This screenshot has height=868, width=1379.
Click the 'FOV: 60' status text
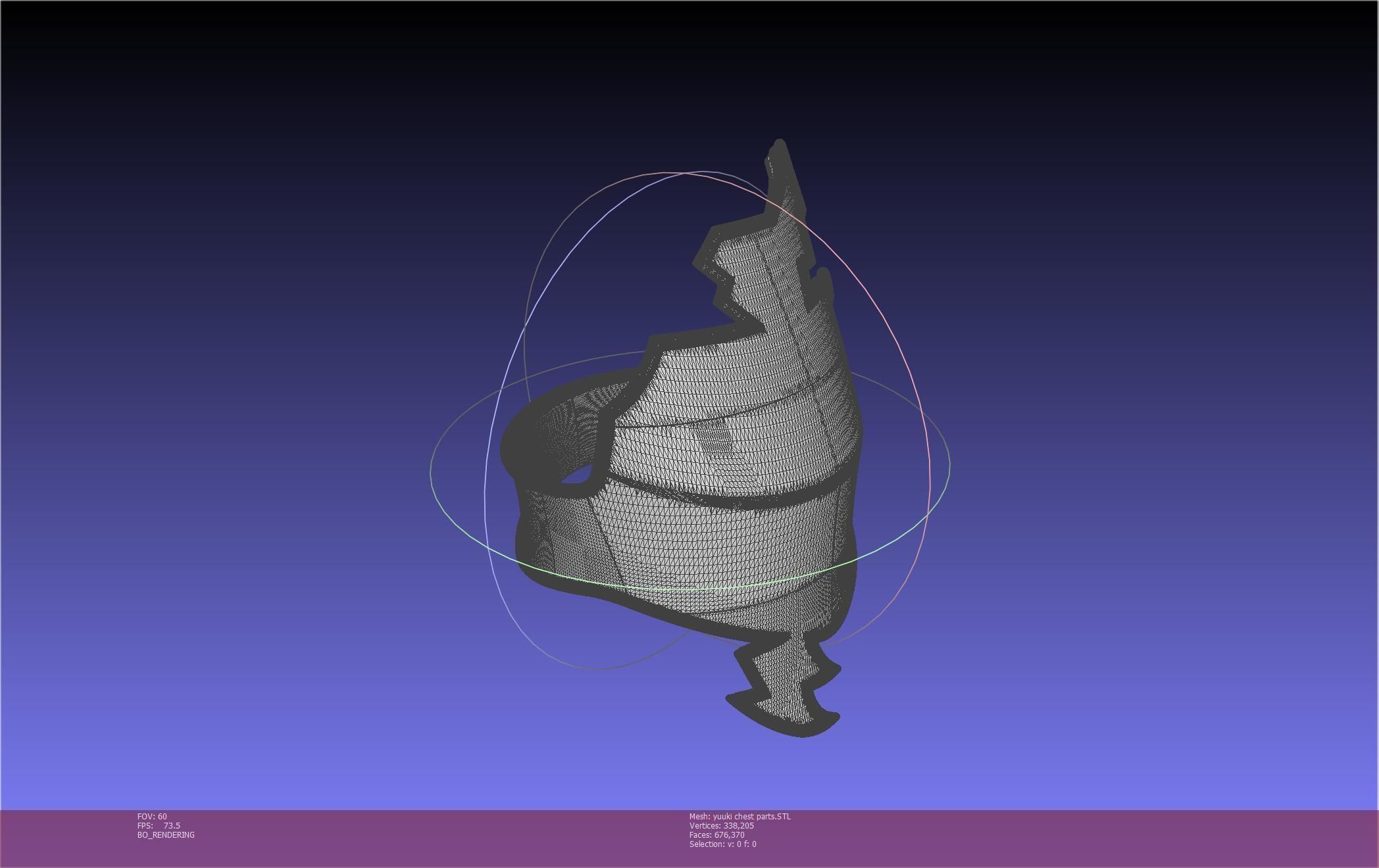click(x=152, y=816)
